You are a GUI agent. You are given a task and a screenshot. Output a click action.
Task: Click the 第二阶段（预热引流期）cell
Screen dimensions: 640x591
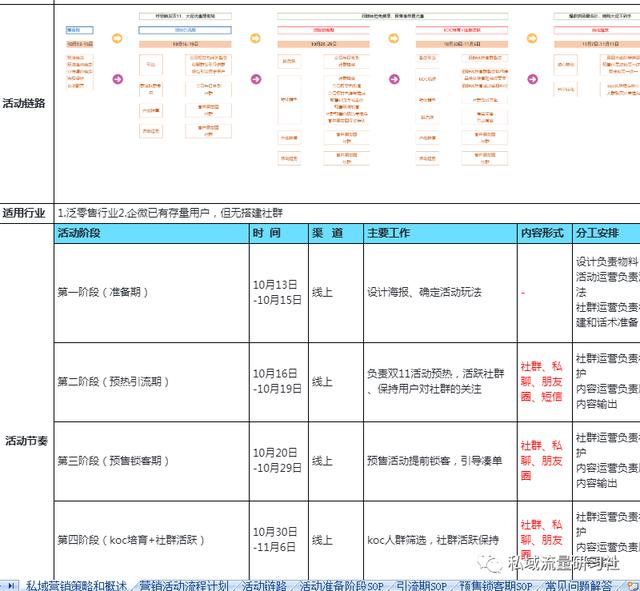click(x=151, y=382)
